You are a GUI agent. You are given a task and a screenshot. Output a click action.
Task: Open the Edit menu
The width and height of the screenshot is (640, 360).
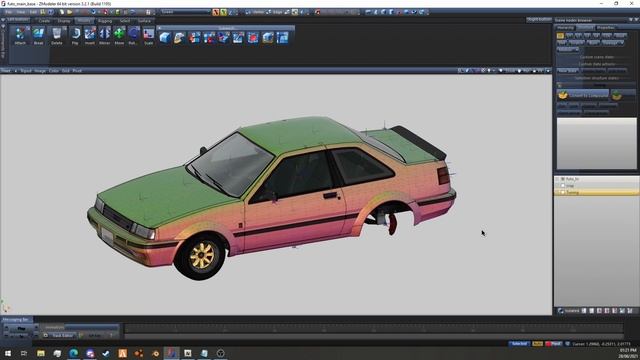[33, 12]
